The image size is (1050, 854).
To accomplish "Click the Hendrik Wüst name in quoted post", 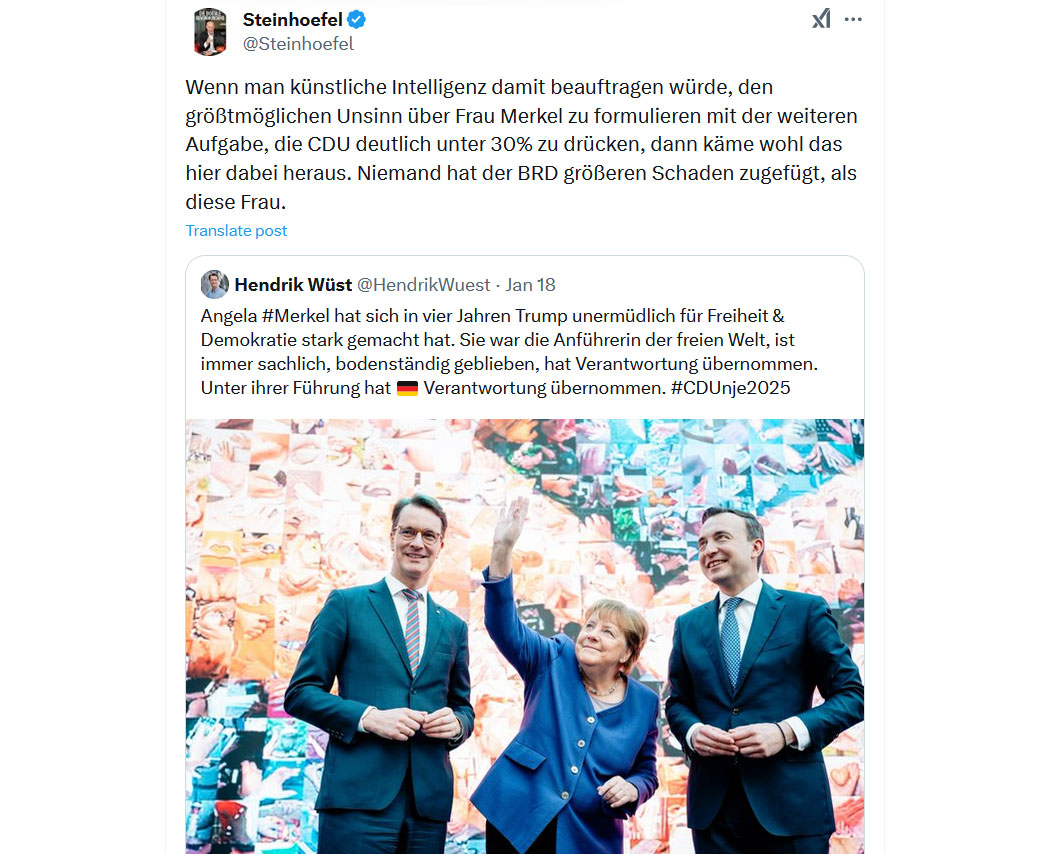I will pyautogui.click(x=293, y=285).
